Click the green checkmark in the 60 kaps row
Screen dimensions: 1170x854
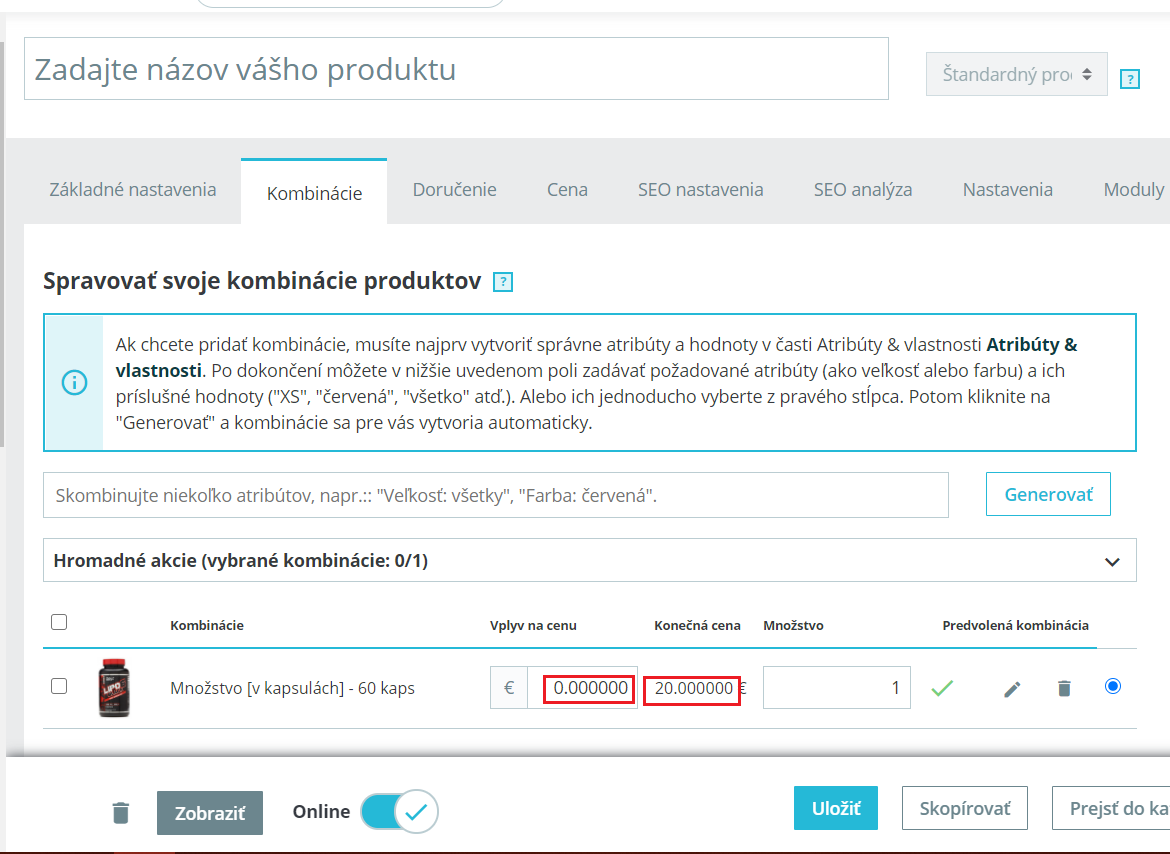tap(942, 688)
